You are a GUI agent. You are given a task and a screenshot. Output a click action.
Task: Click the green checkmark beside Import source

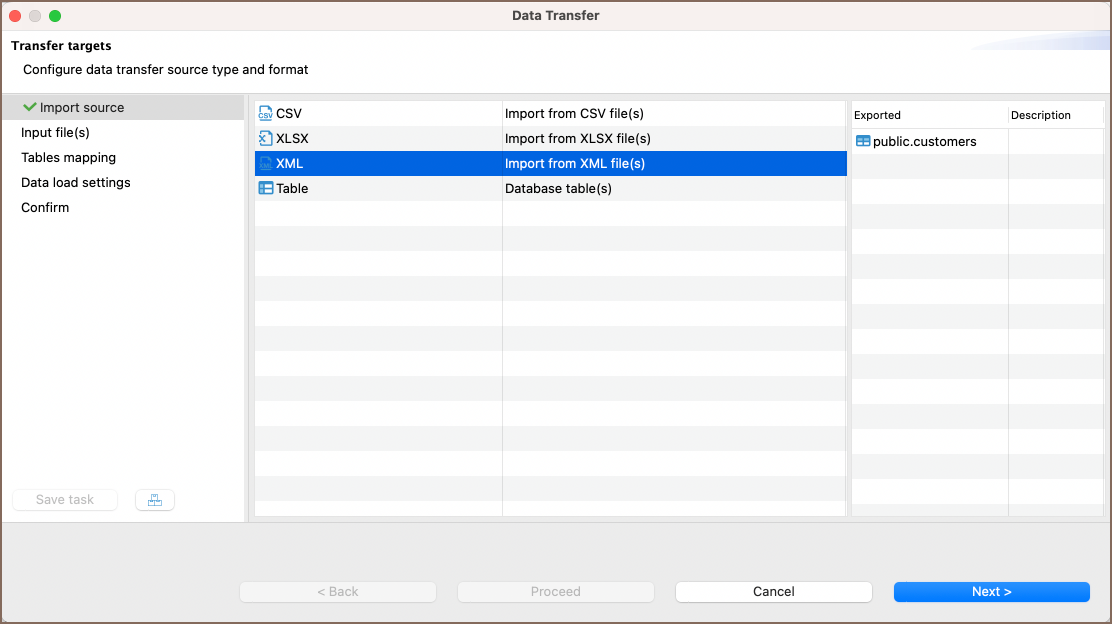point(29,107)
